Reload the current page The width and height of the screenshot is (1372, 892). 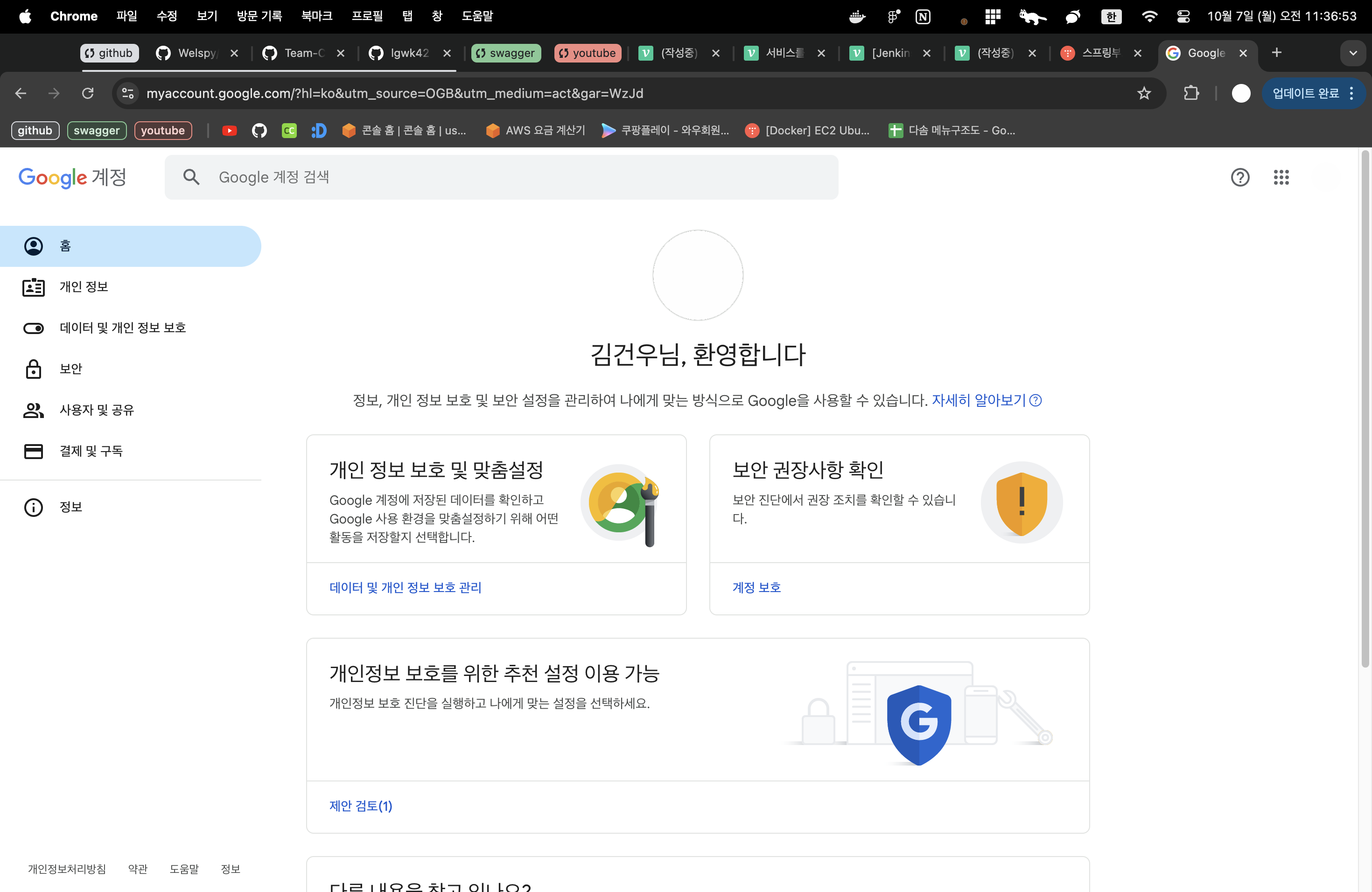[88, 93]
